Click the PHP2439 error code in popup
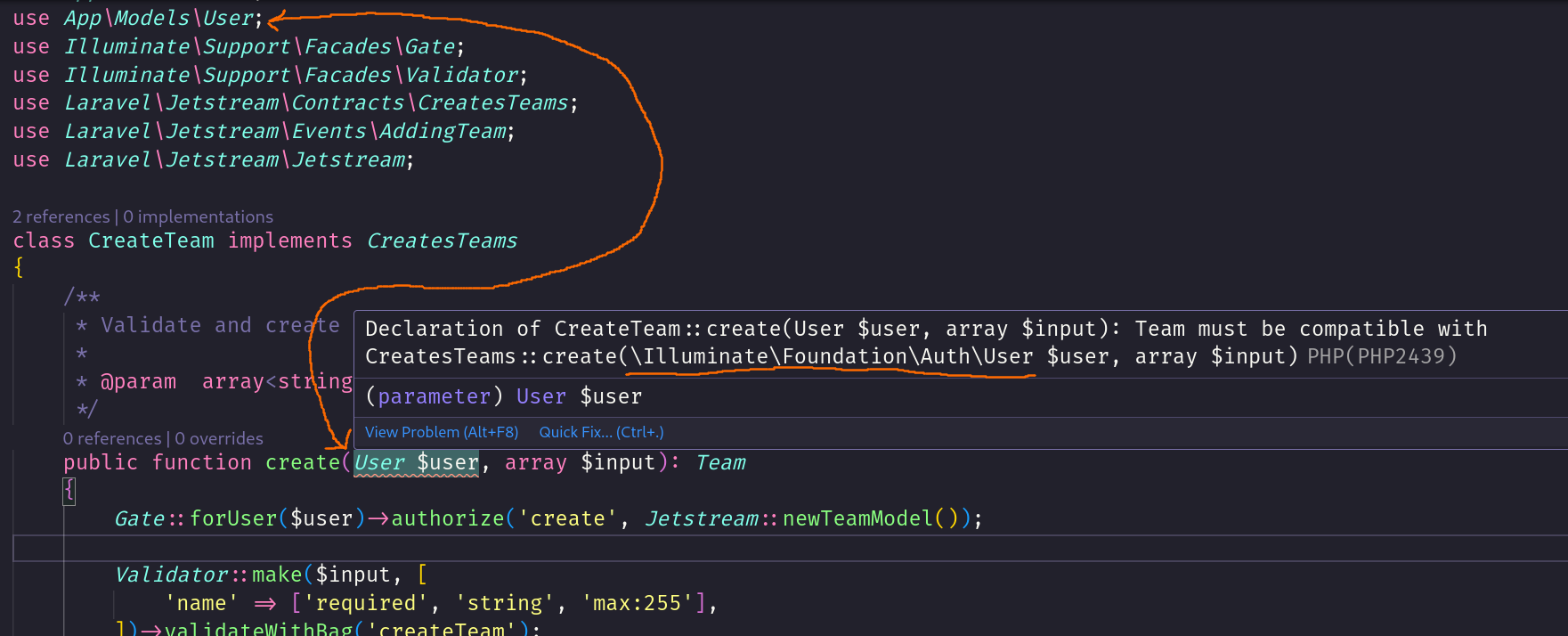The image size is (1568, 636). [1393, 356]
